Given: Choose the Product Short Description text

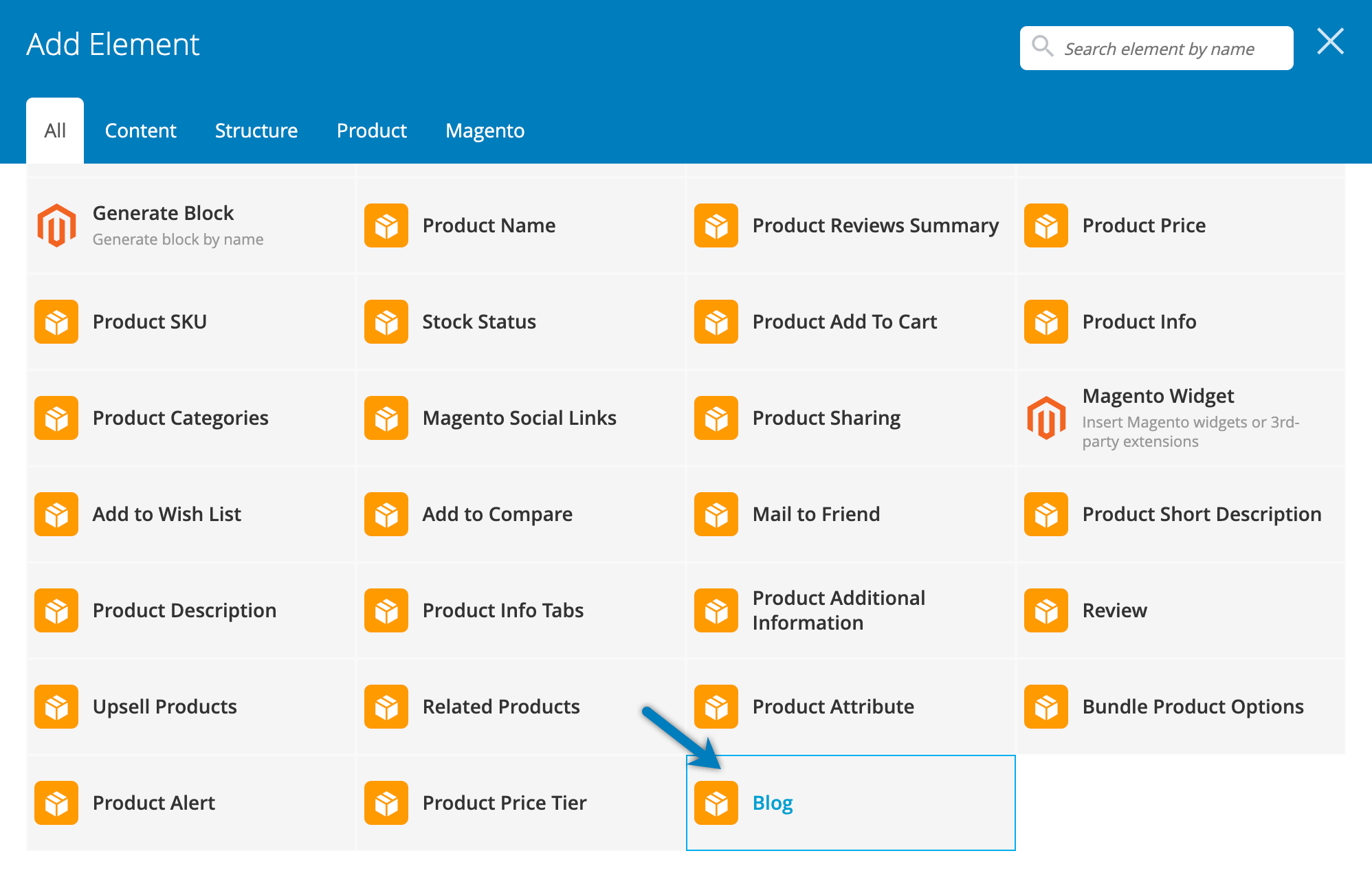Looking at the screenshot, I should 1202,514.
